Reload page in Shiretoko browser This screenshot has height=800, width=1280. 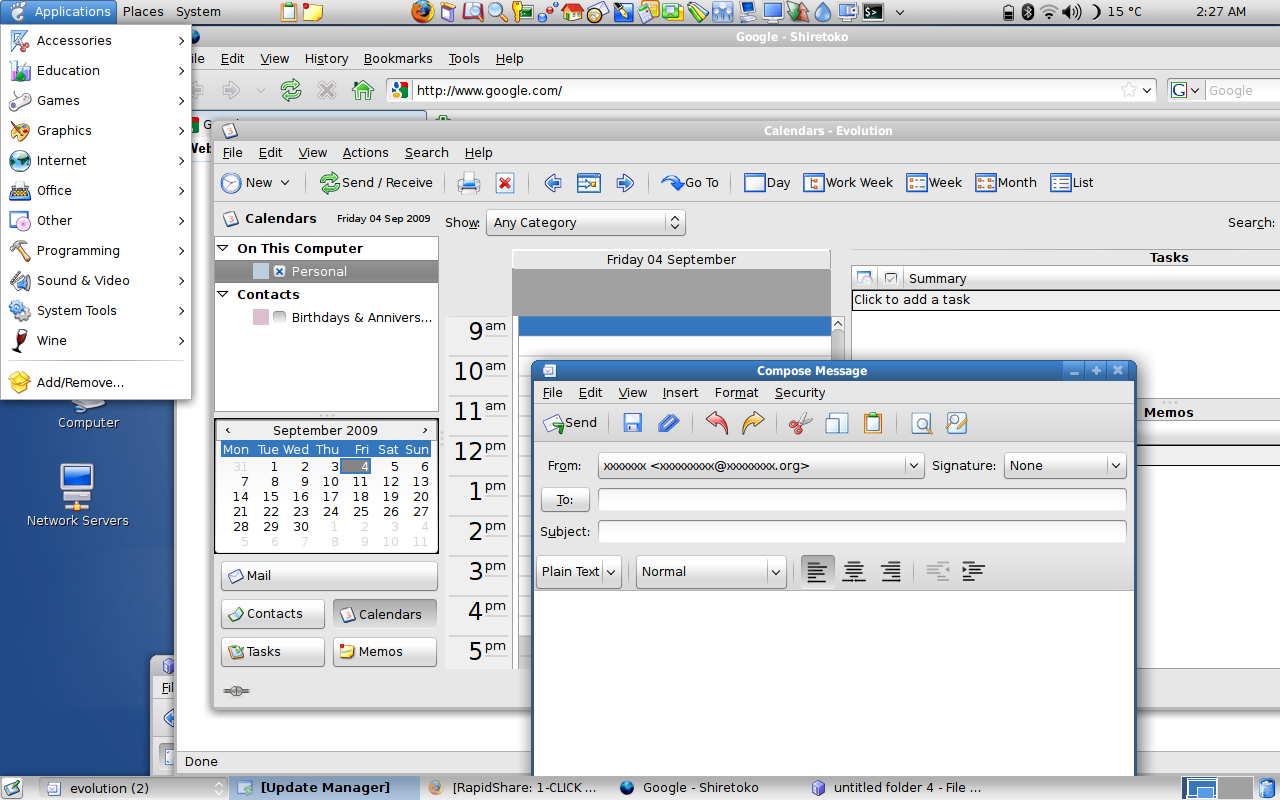(291, 90)
